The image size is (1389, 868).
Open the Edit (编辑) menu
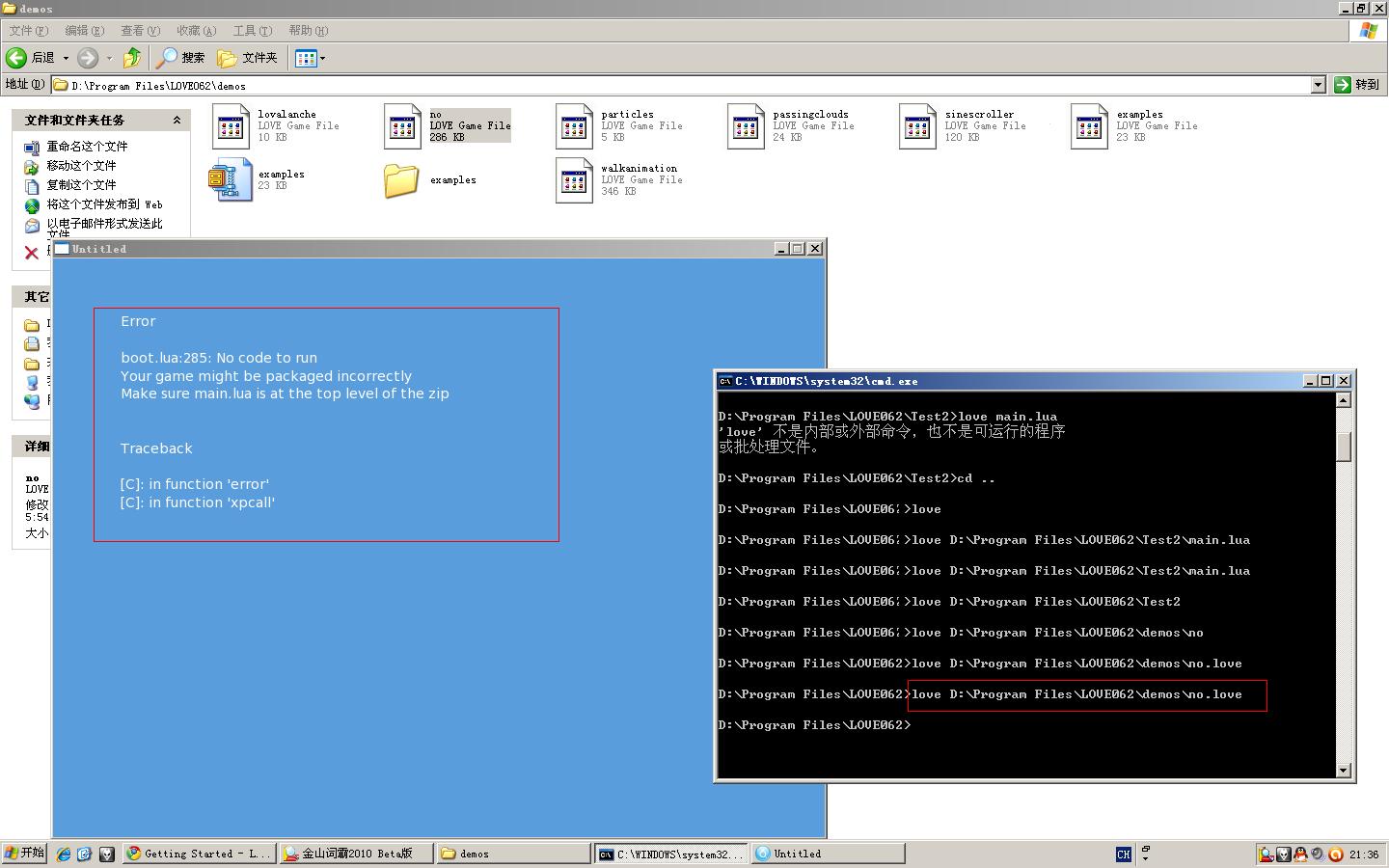coord(84,31)
